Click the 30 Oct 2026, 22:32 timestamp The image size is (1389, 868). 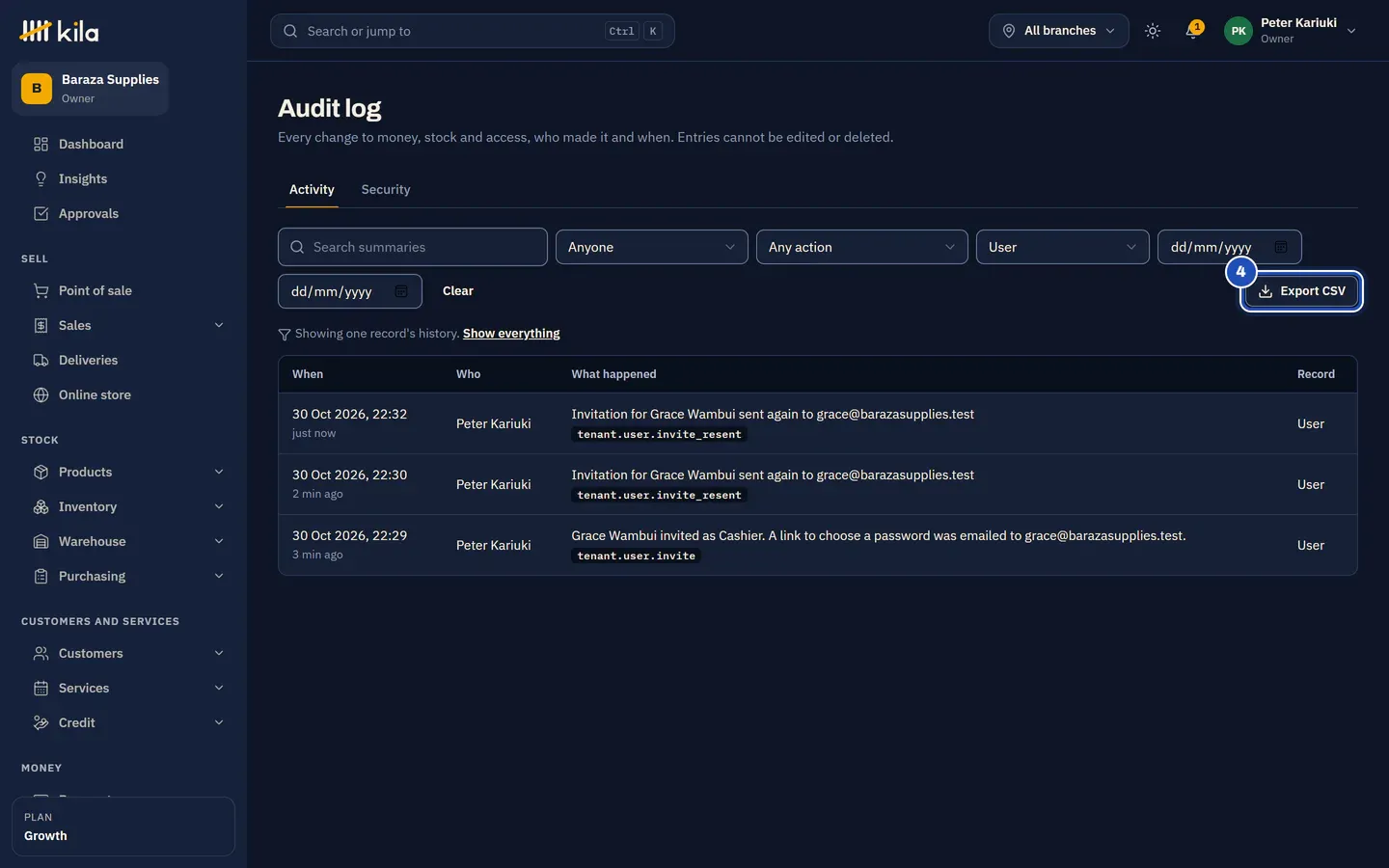point(350,415)
